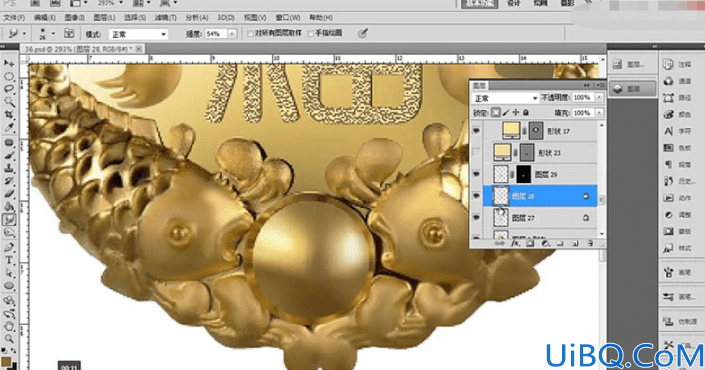Open the 3D(D) menu
Screen dimensions: 705x370
pos(226,18)
